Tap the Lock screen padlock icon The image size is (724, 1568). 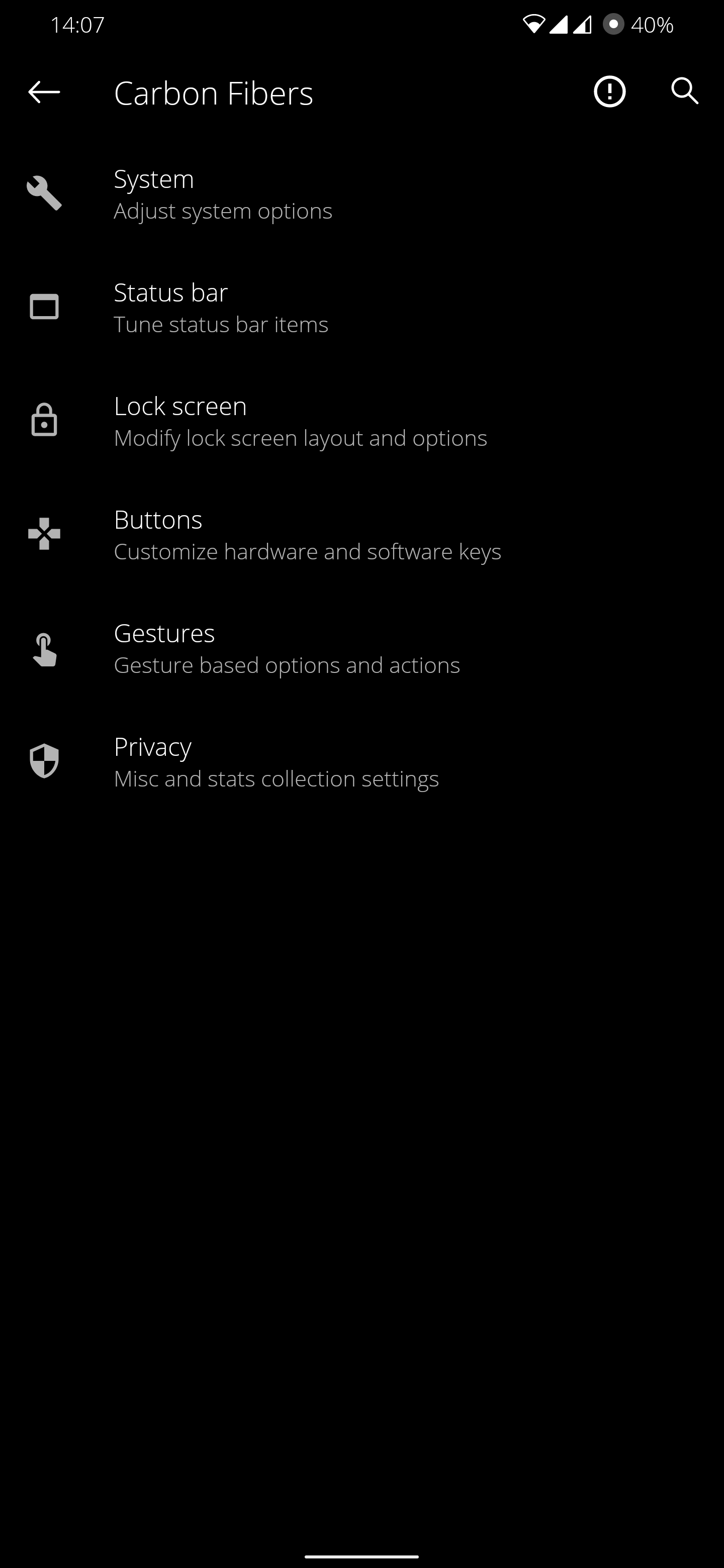[44, 420]
